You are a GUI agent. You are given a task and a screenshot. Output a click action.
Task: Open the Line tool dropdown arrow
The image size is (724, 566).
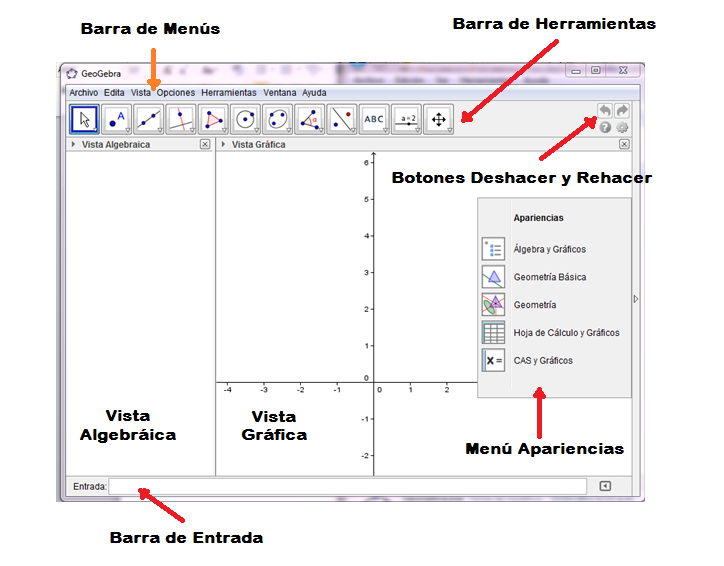[x=160, y=130]
